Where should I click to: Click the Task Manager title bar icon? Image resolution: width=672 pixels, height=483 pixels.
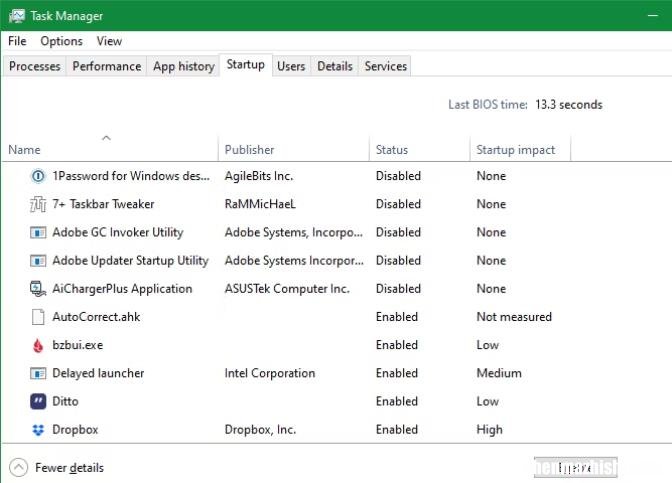[x=17, y=16]
